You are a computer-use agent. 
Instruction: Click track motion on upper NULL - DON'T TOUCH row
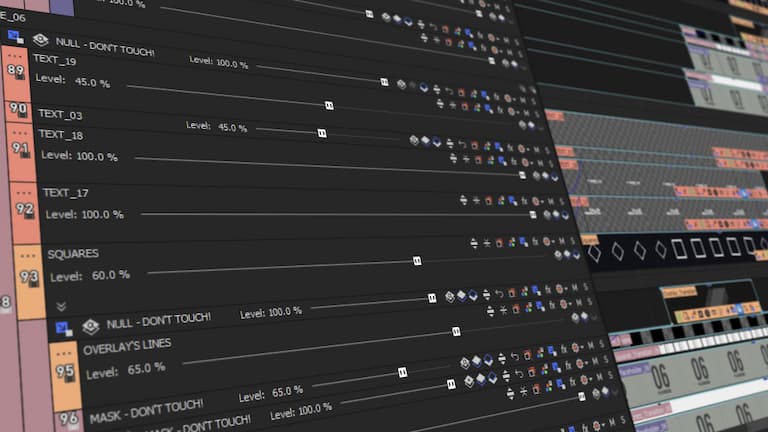click(x=461, y=92)
